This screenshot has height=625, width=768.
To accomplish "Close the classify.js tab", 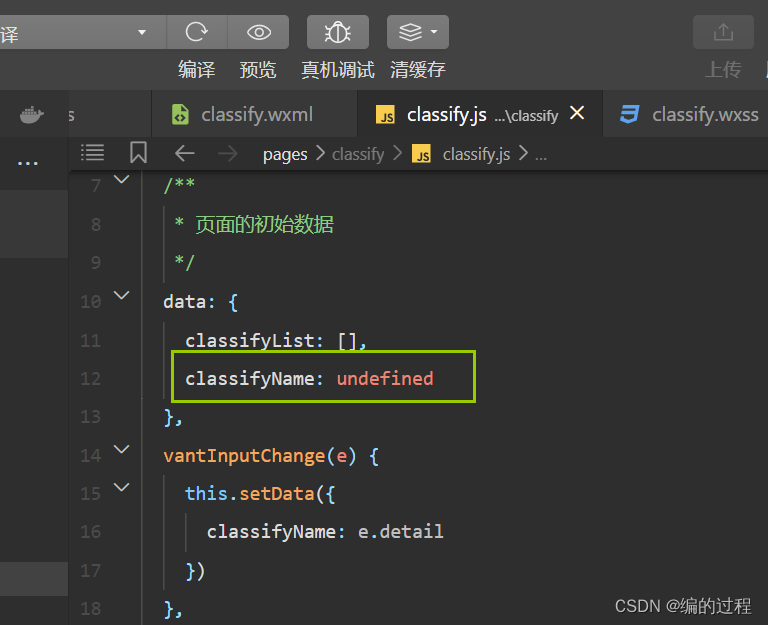I will [x=577, y=113].
